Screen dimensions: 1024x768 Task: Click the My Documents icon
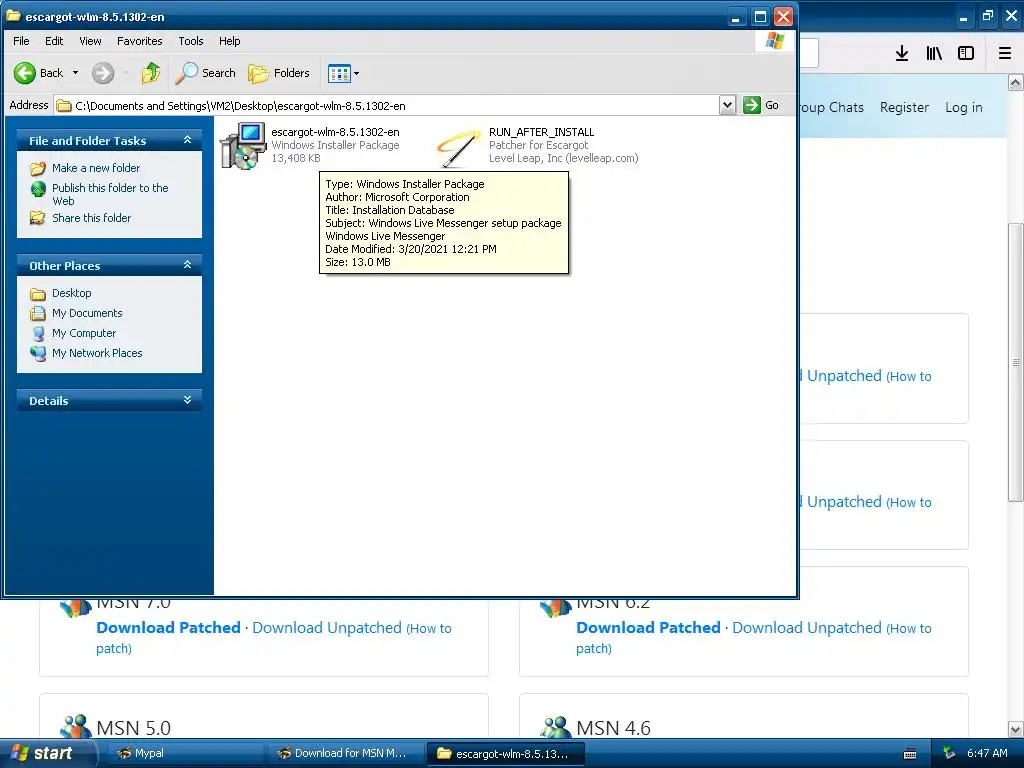(x=38, y=313)
